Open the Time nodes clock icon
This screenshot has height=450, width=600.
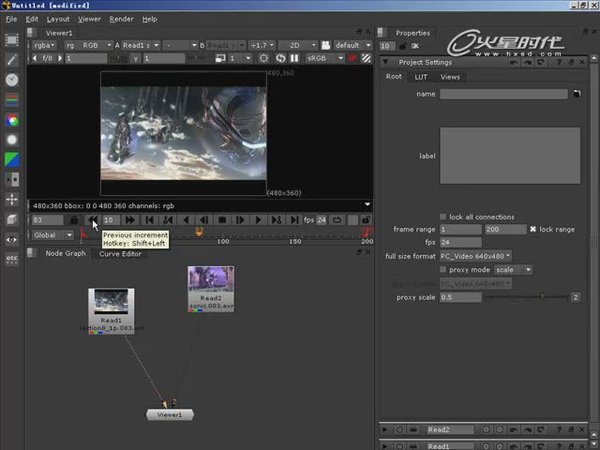[x=12, y=79]
